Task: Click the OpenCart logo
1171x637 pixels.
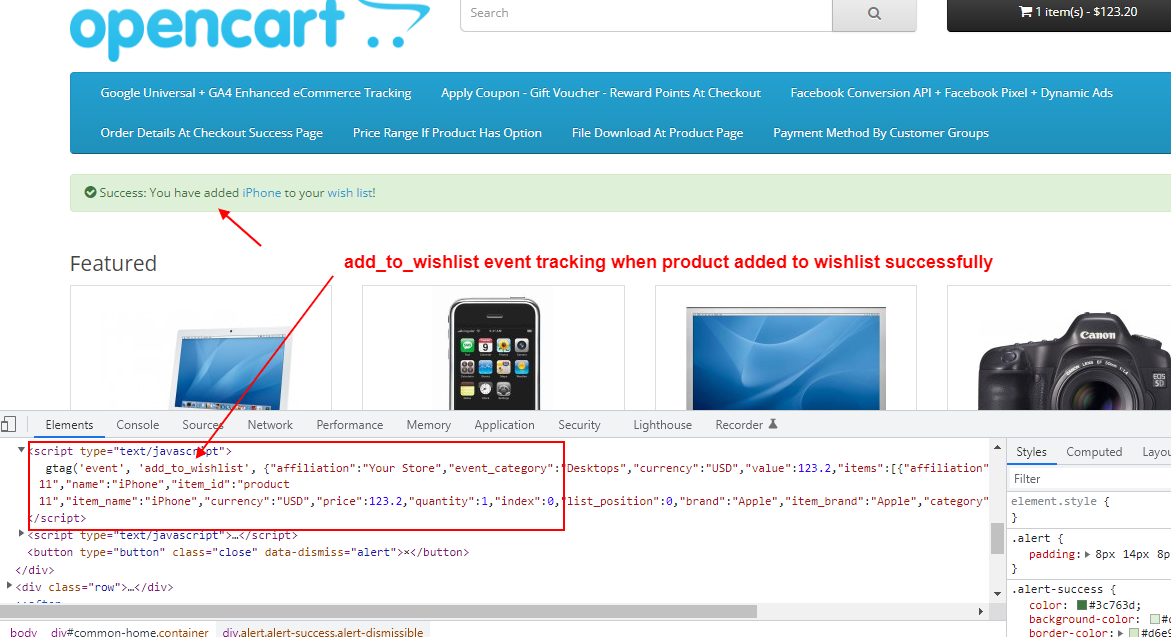Action: [249, 28]
